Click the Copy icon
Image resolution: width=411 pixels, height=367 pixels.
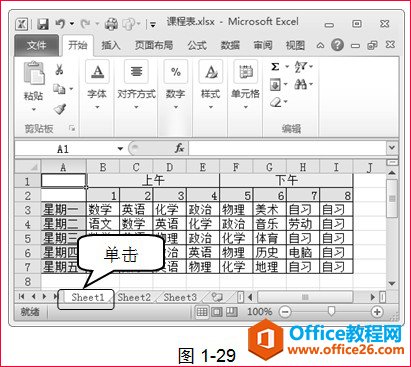click(60, 89)
